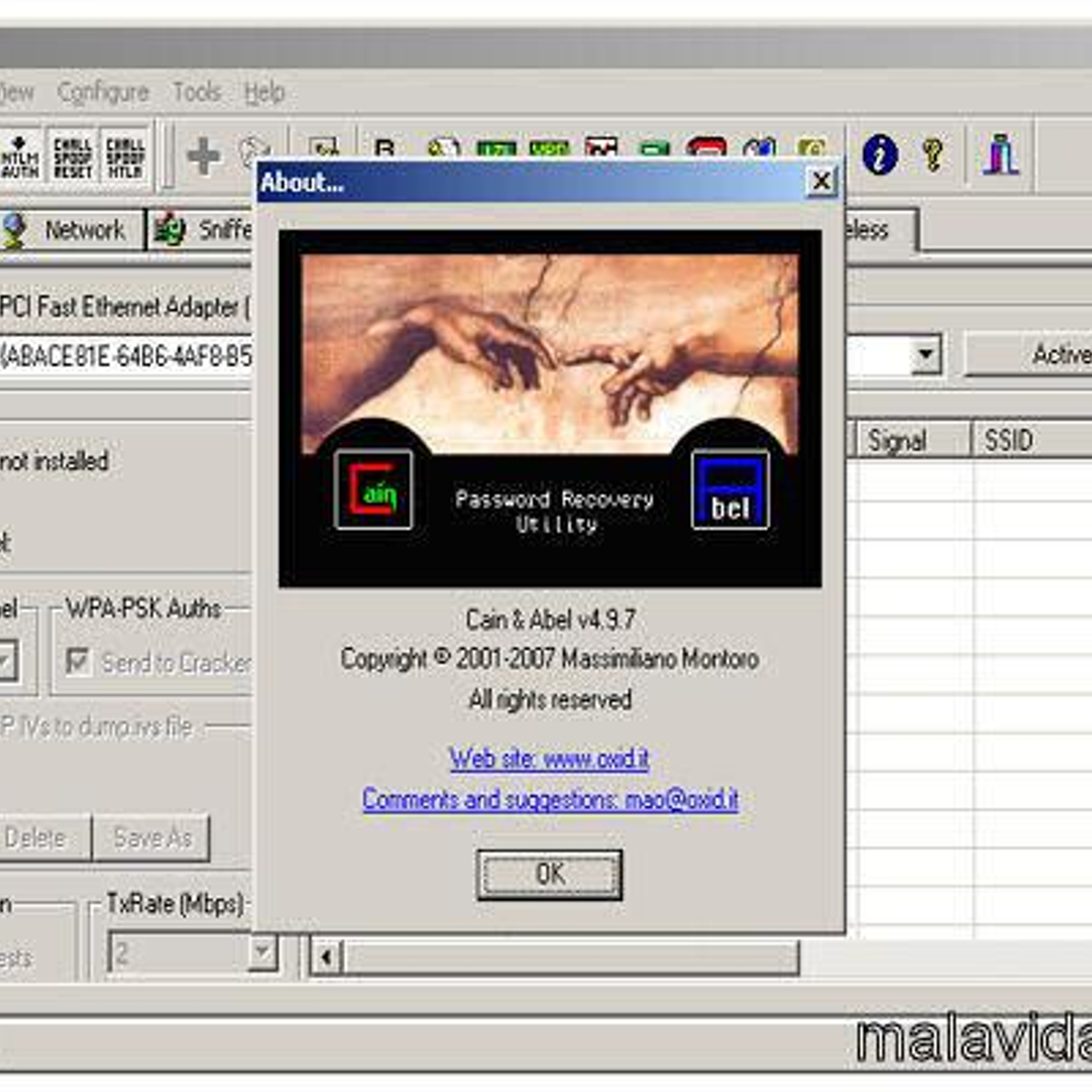Viewport: 1092px width, 1092px height.
Task: Click the blue info About icon
Action: (x=880, y=154)
